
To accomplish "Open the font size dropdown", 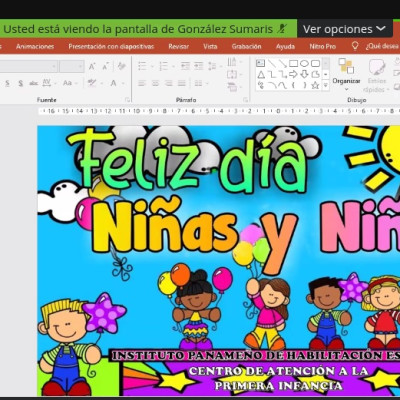I will [x=72, y=67].
